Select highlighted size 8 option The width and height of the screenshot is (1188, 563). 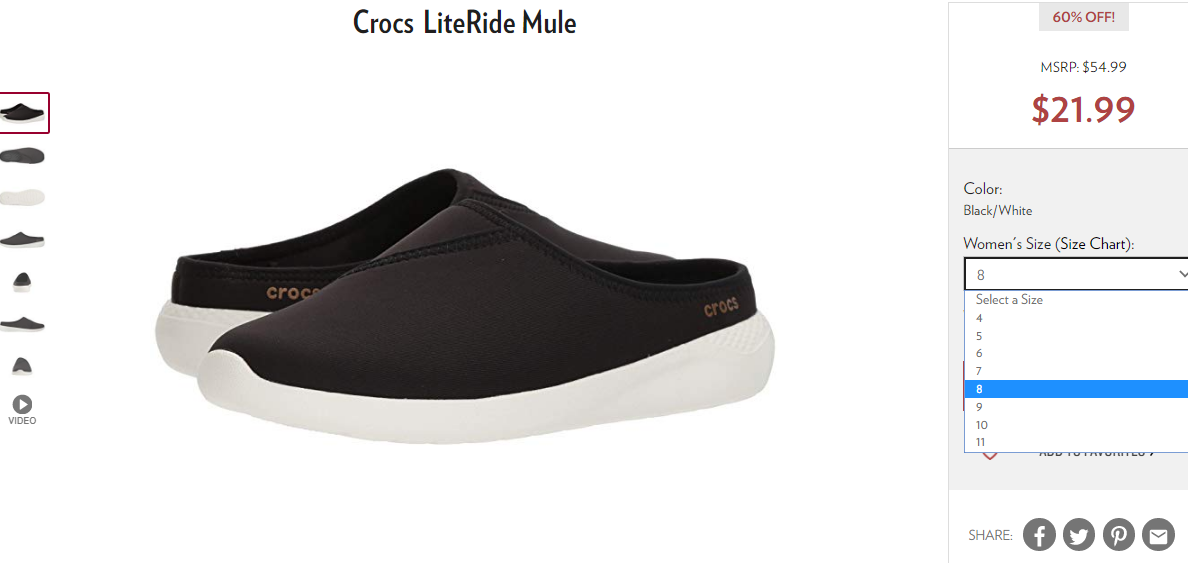(x=1076, y=389)
